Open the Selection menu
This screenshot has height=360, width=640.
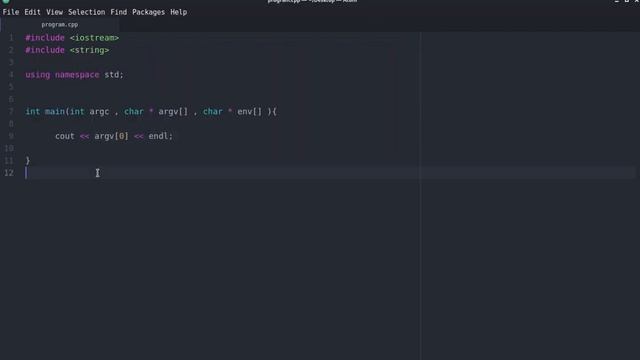[87, 12]
